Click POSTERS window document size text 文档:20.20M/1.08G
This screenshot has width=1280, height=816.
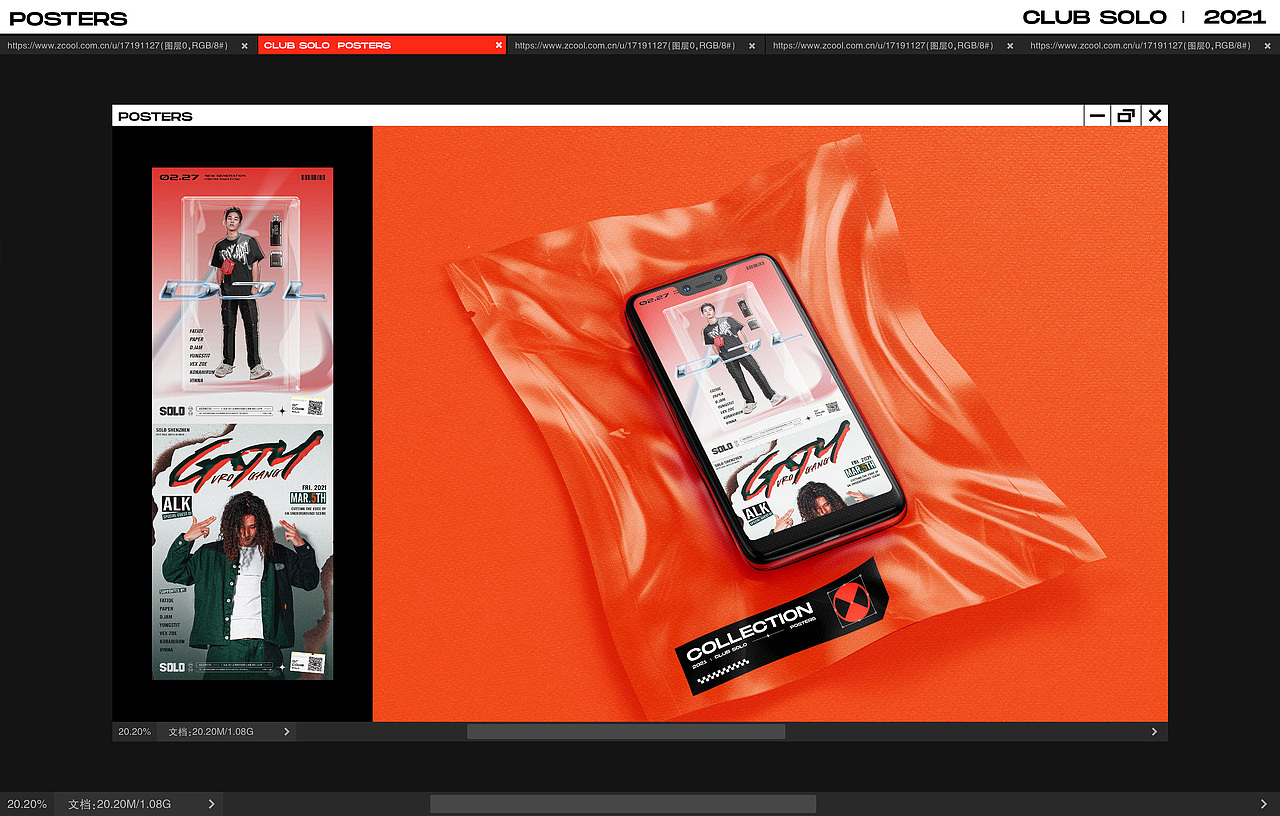click(211, 732)
